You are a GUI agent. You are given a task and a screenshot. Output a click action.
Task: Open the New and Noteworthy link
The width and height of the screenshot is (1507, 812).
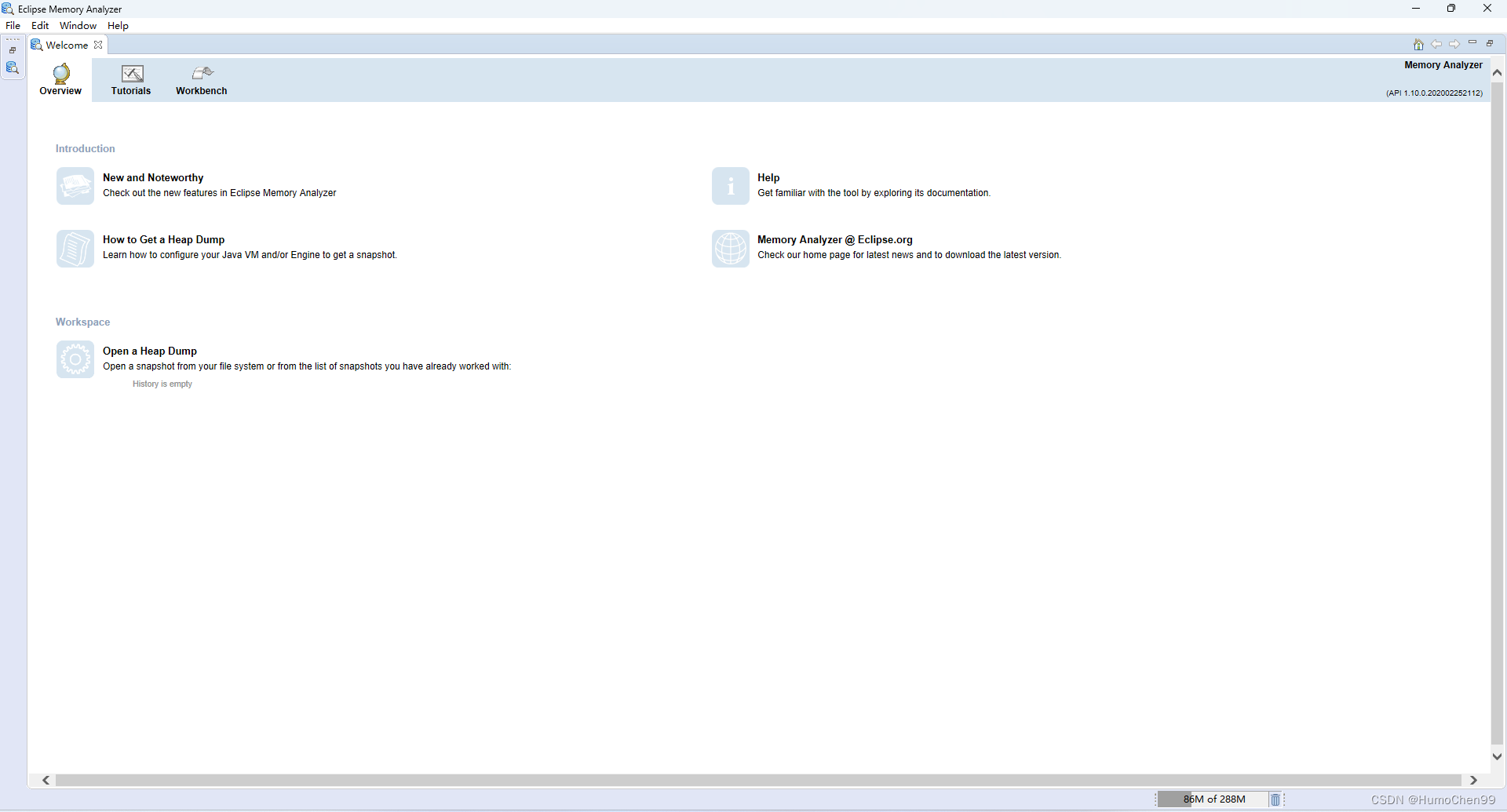click(153, 178)
